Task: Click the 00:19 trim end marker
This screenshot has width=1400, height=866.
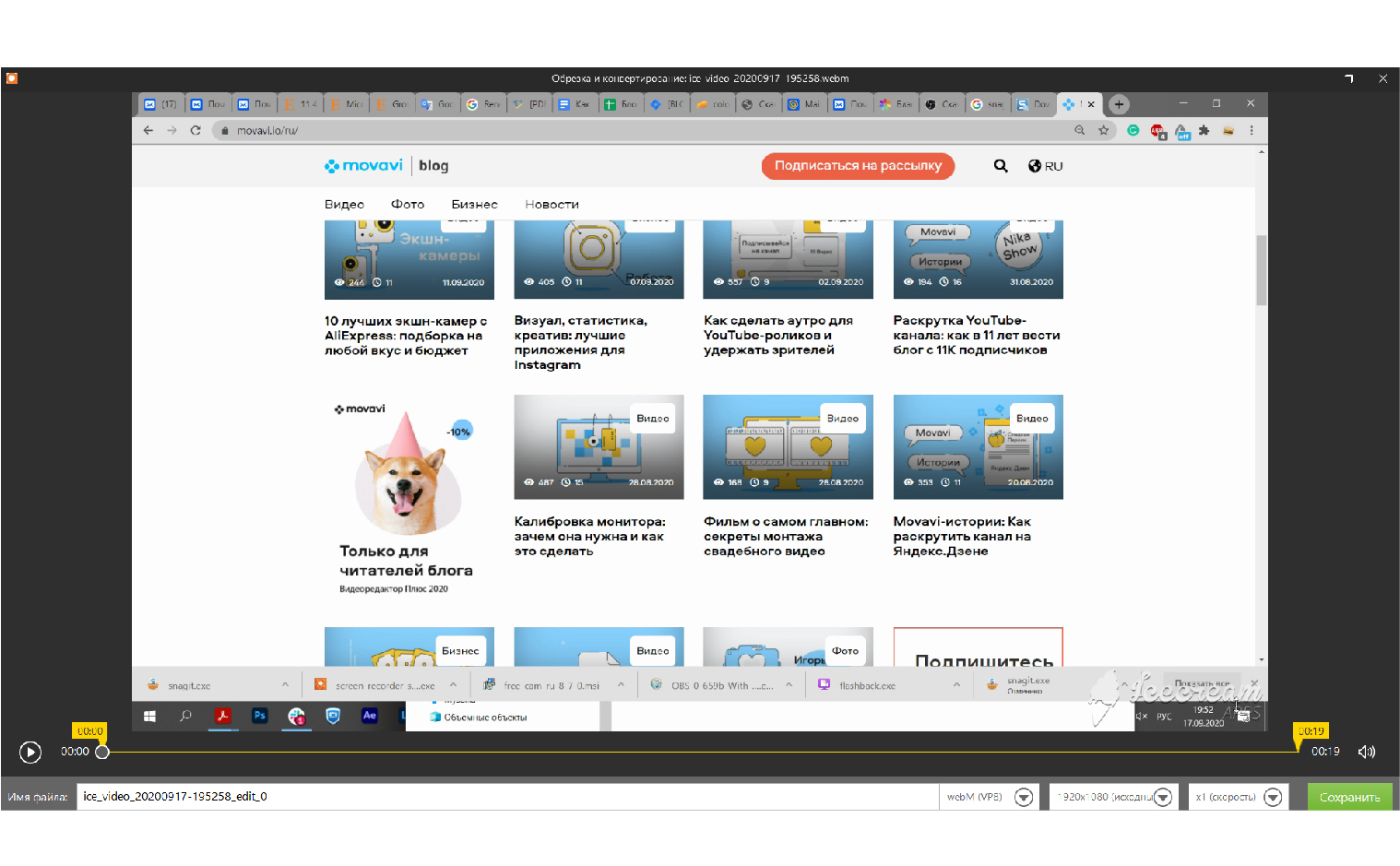Action: point(1310,731)
